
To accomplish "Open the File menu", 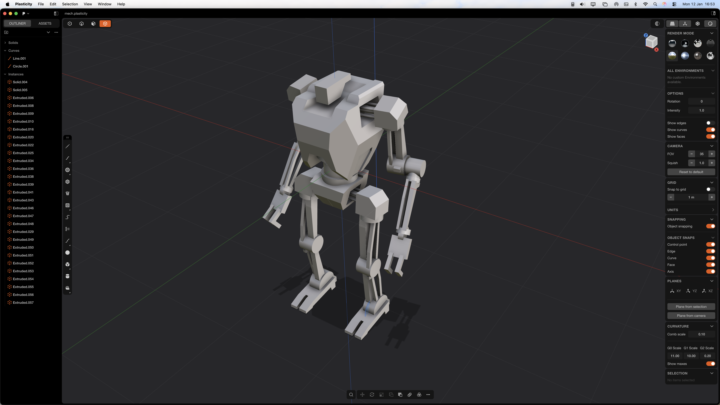I will [41, 4].
